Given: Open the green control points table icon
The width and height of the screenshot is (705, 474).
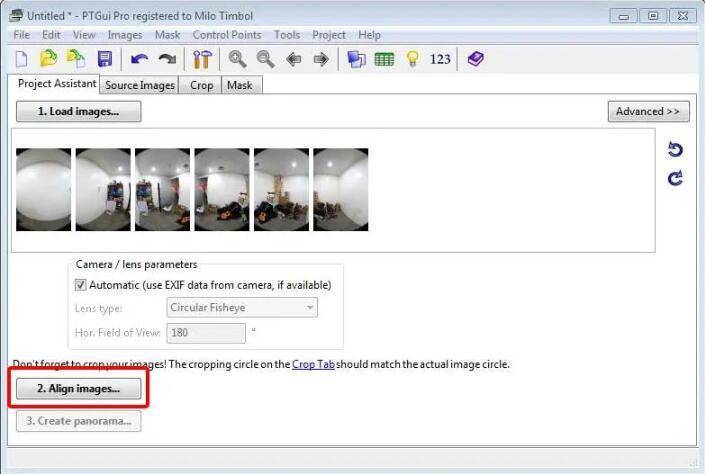Looking at the screenshot, I should pyautogui.click(x=384, y=60).
